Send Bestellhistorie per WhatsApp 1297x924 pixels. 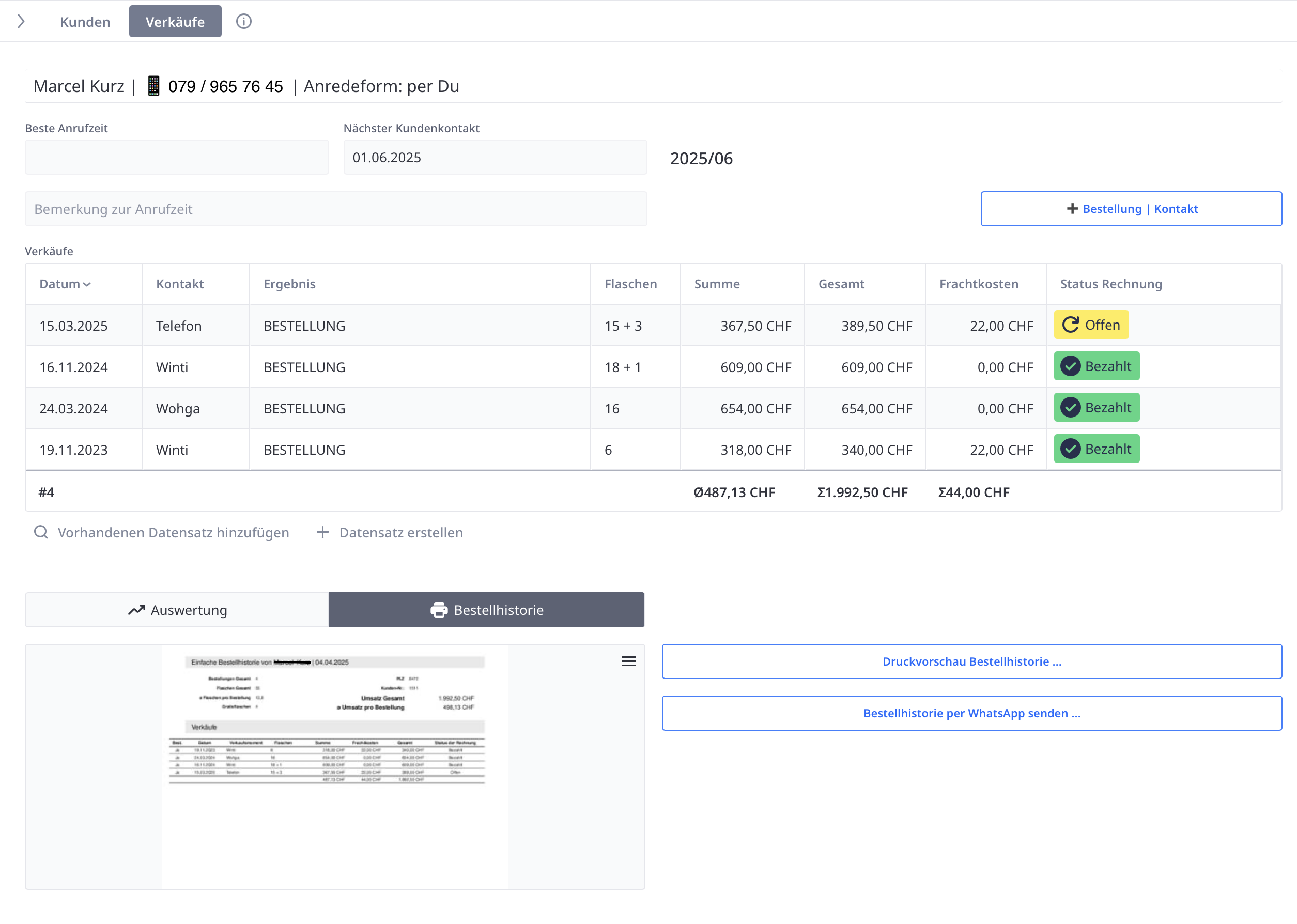pos(971,713)
